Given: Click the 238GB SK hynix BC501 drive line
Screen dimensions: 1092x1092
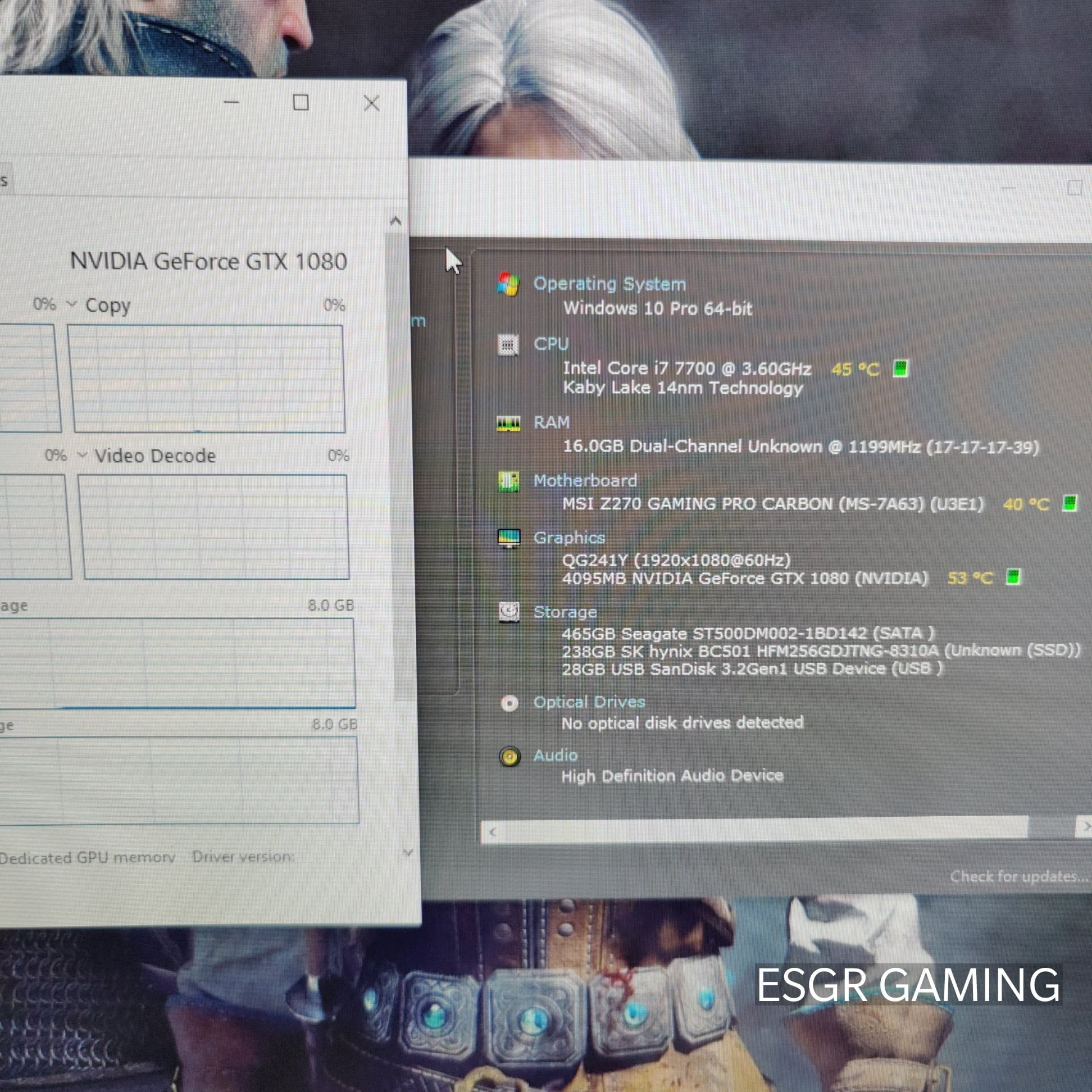Looking at the screenshot, I should [x=821, y=651].
